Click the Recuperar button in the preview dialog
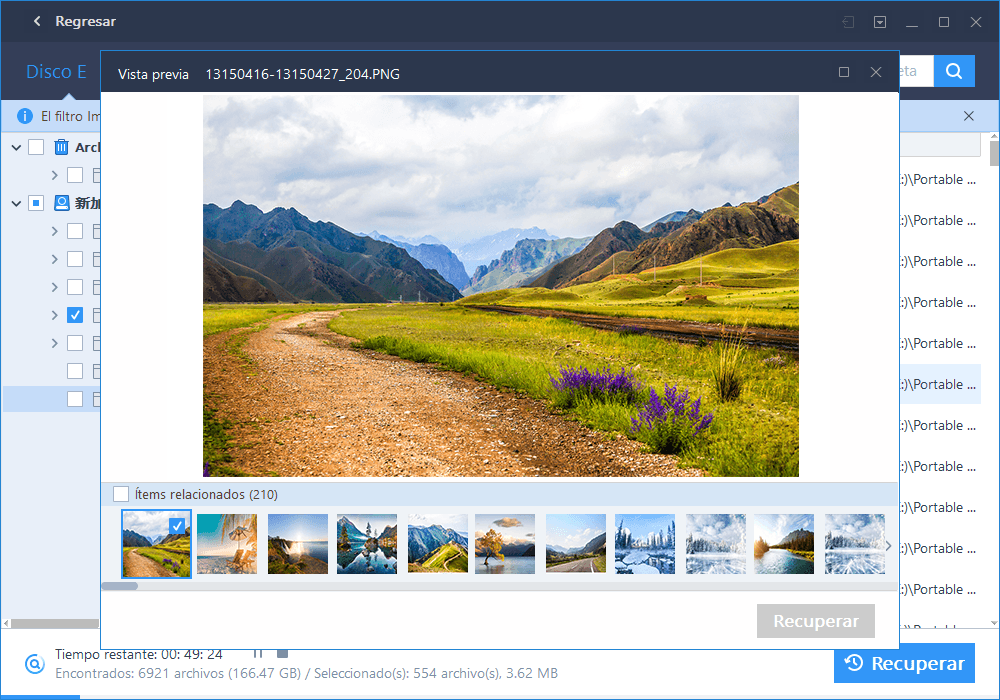 point(815,620)
